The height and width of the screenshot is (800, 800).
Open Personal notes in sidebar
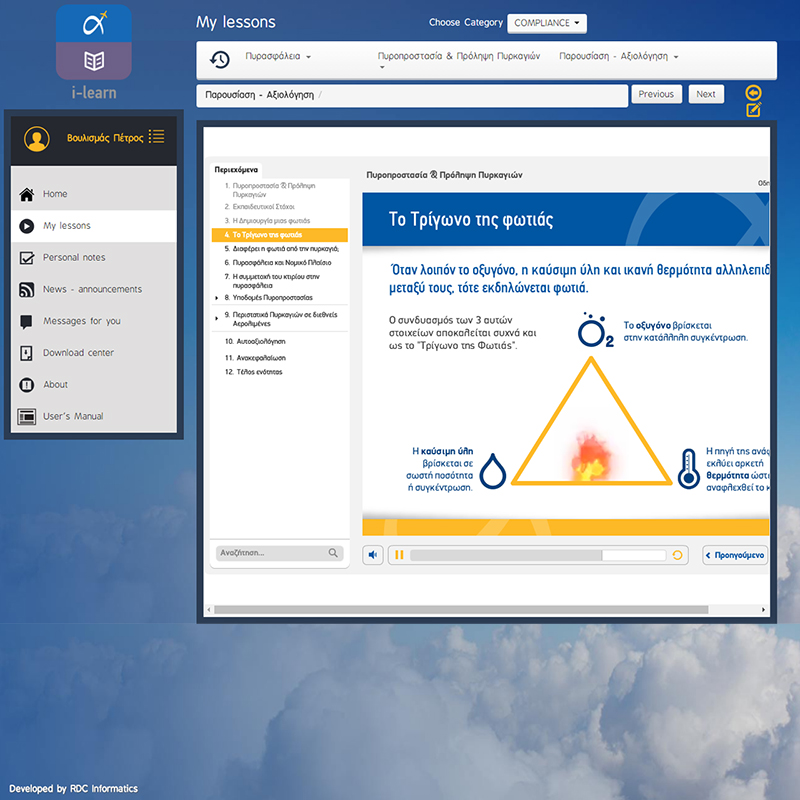click(x=74, y=258)
